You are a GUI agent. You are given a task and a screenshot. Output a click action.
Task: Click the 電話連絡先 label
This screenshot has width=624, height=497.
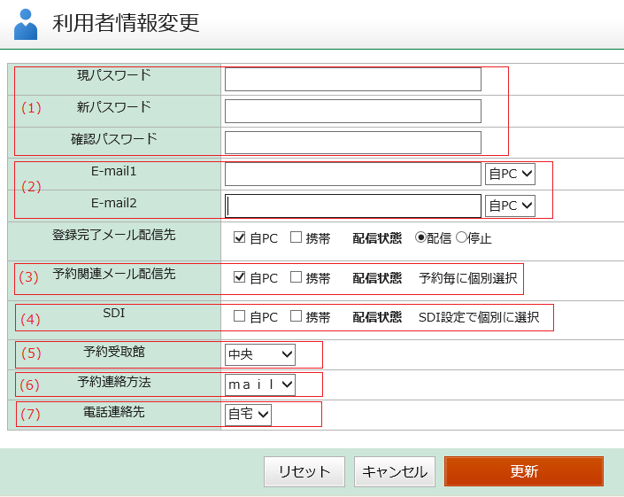point(114,412)
